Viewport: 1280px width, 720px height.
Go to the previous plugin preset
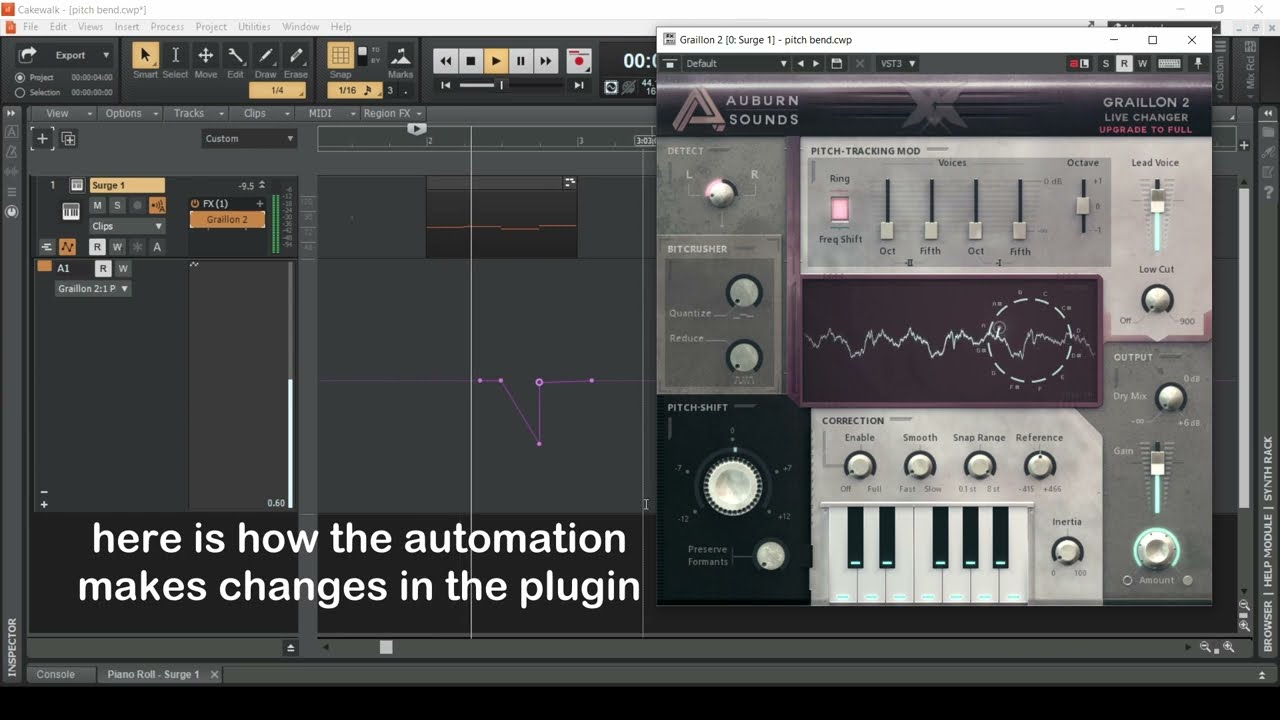[x=799, y=63]
